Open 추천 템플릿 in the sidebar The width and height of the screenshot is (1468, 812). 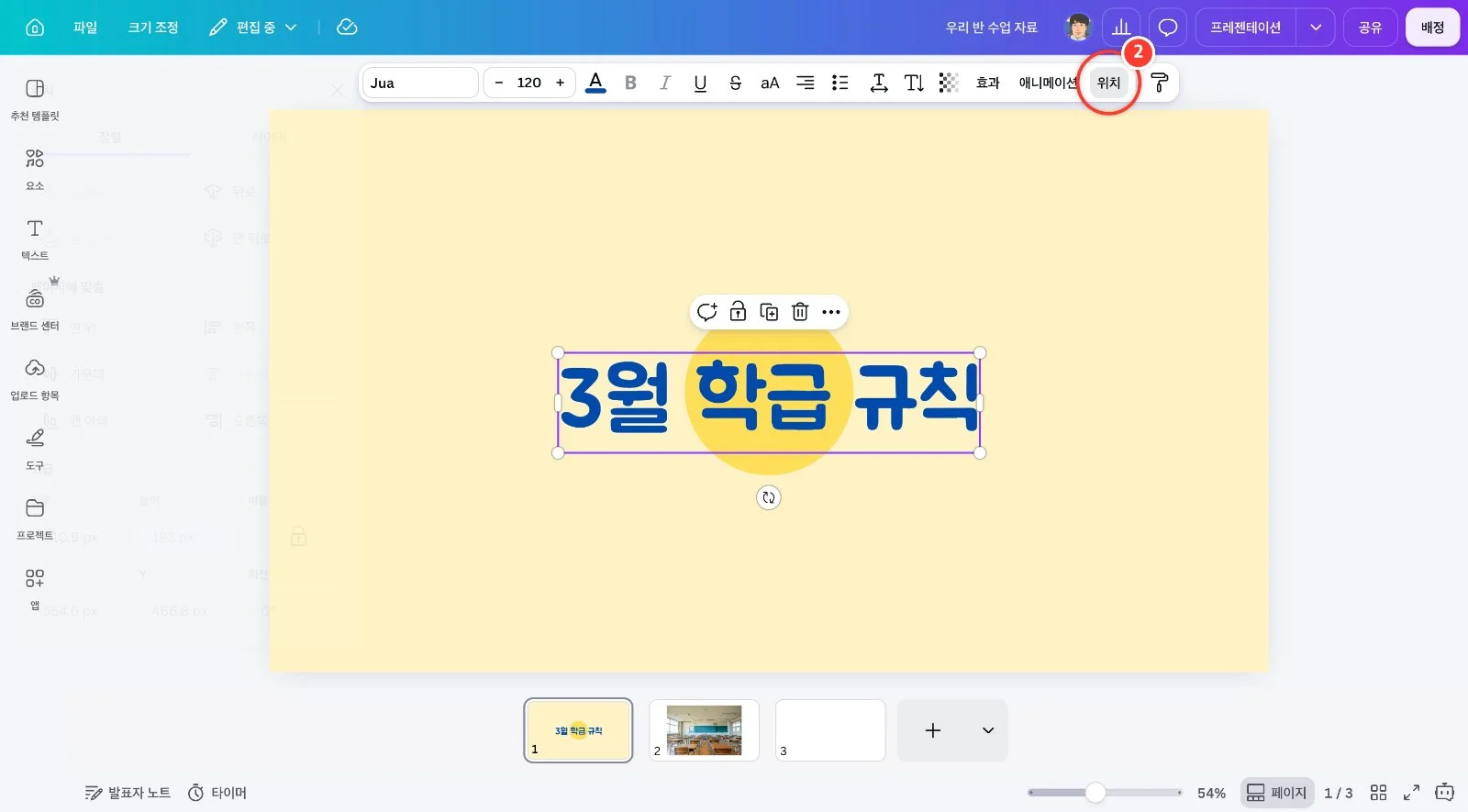[35, 100]
